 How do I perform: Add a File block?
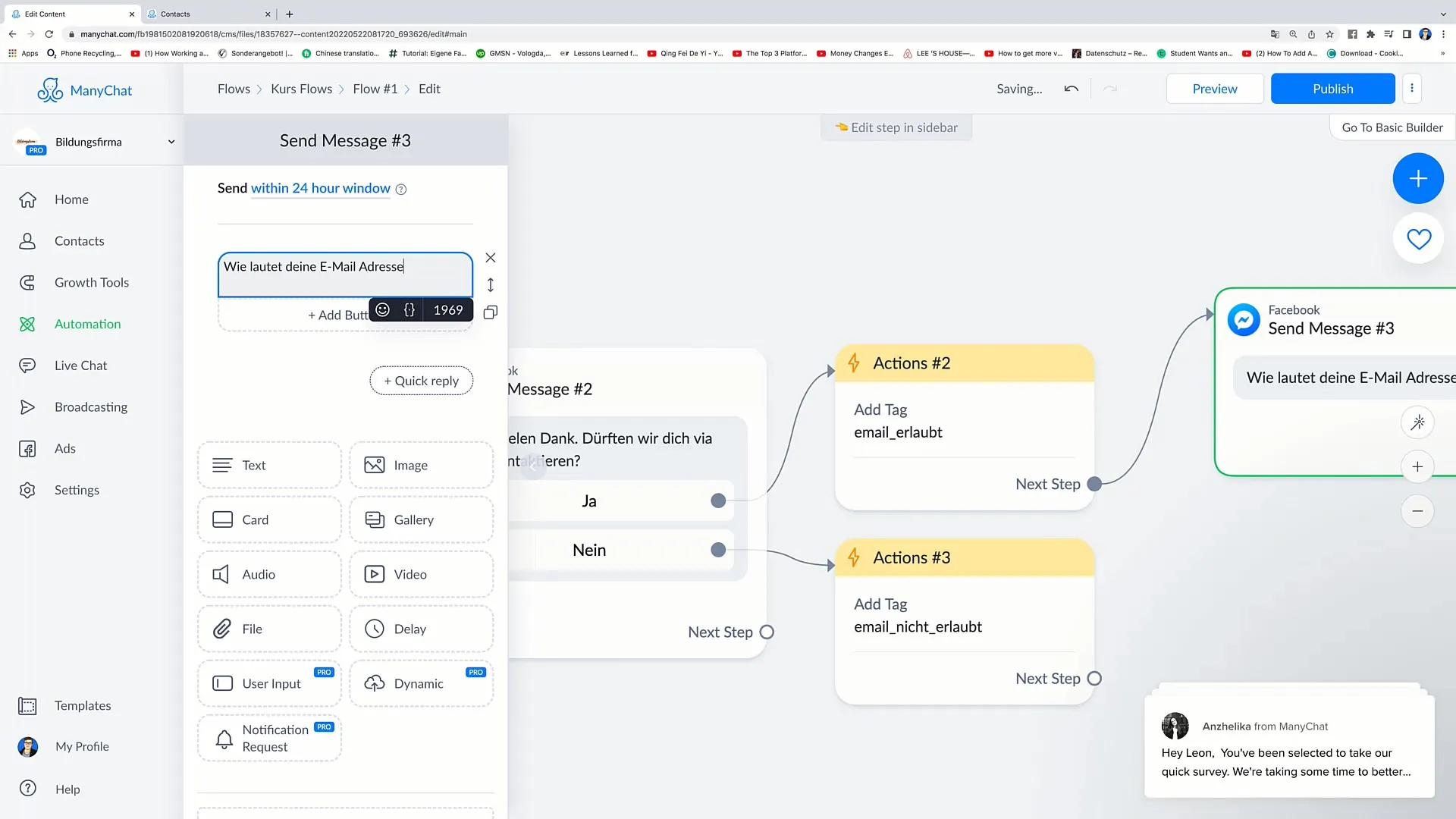[269, 629]
